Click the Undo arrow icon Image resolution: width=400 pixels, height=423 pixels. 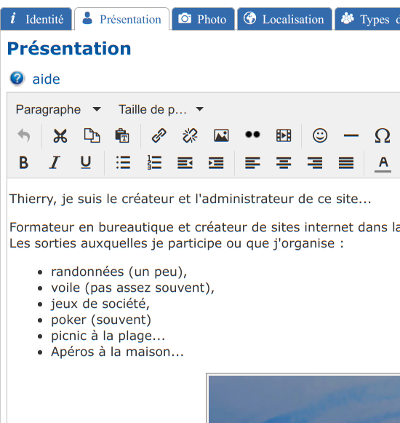pos(24,136)
